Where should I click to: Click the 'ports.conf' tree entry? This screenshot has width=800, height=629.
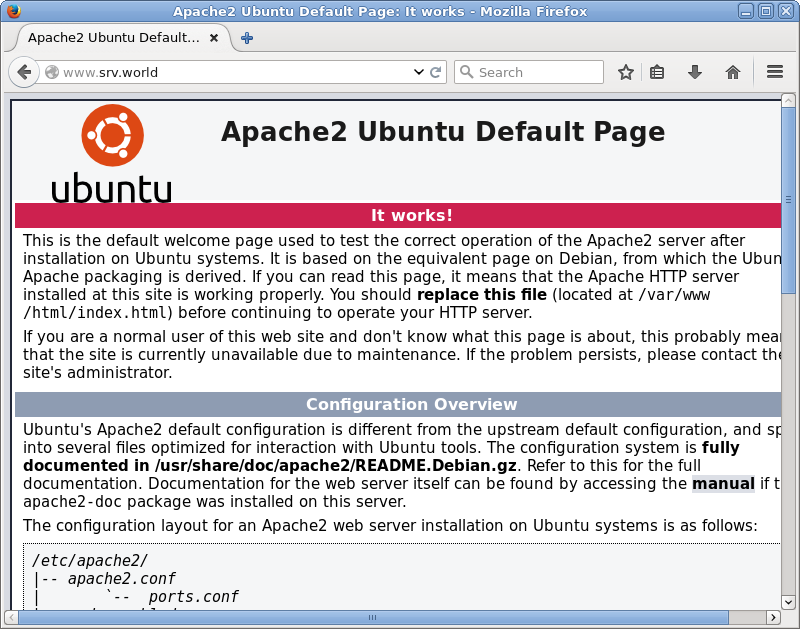pos(193,597)
